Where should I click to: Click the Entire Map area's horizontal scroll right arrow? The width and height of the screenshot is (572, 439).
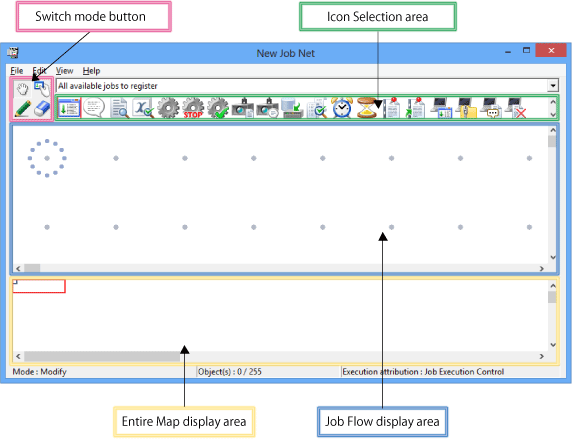[542, 356]
